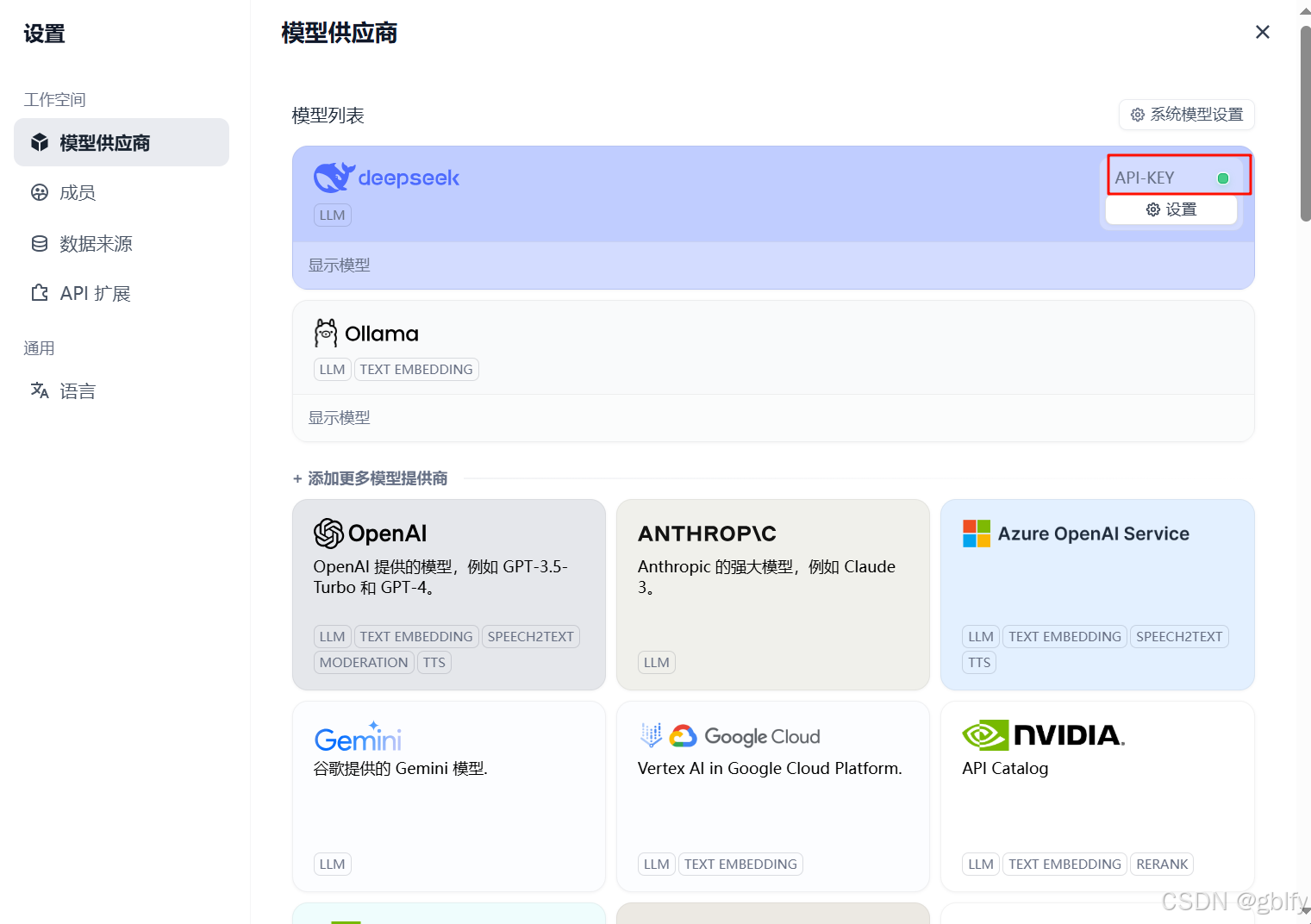
Task: Click the TTS tag on OpenAI card
Action: point(434,663)
